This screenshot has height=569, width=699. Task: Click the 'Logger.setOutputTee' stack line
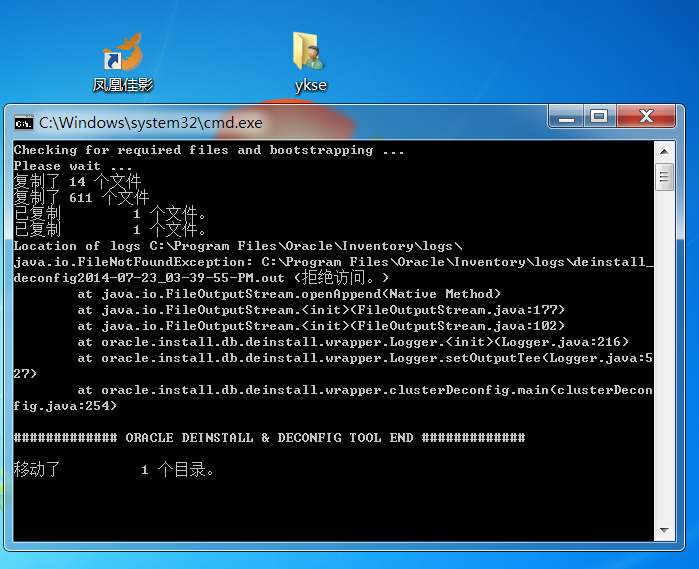point(365,359)
